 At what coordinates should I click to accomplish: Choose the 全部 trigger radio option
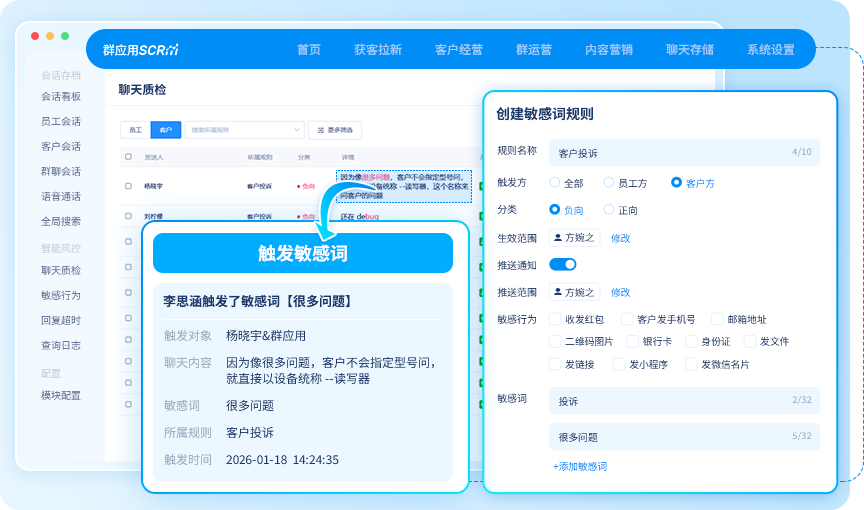(x=555, y=182)
